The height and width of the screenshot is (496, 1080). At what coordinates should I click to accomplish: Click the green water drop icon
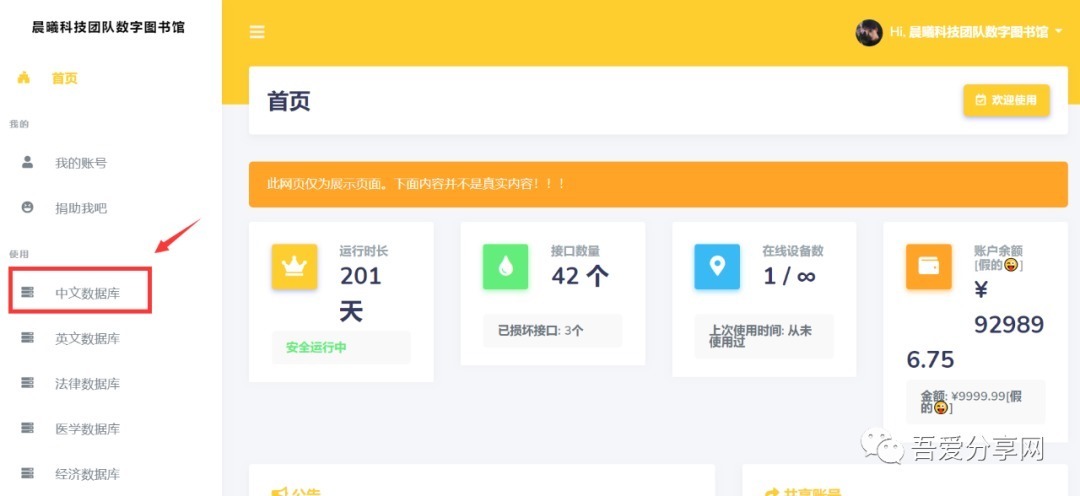pyautogui.click(x=506, y=266)
